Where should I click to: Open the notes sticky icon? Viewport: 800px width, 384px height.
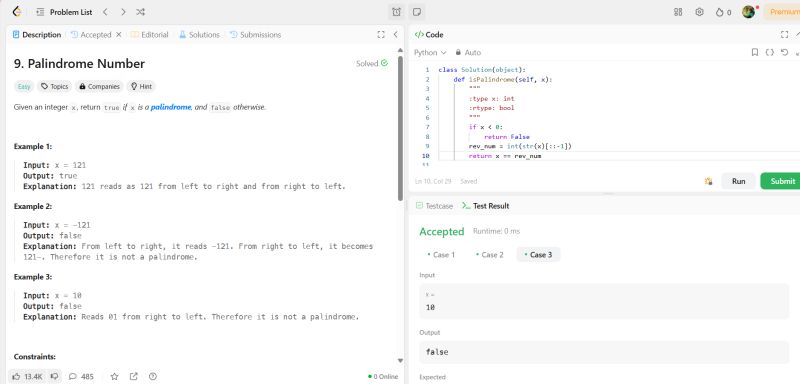point(416,12)
